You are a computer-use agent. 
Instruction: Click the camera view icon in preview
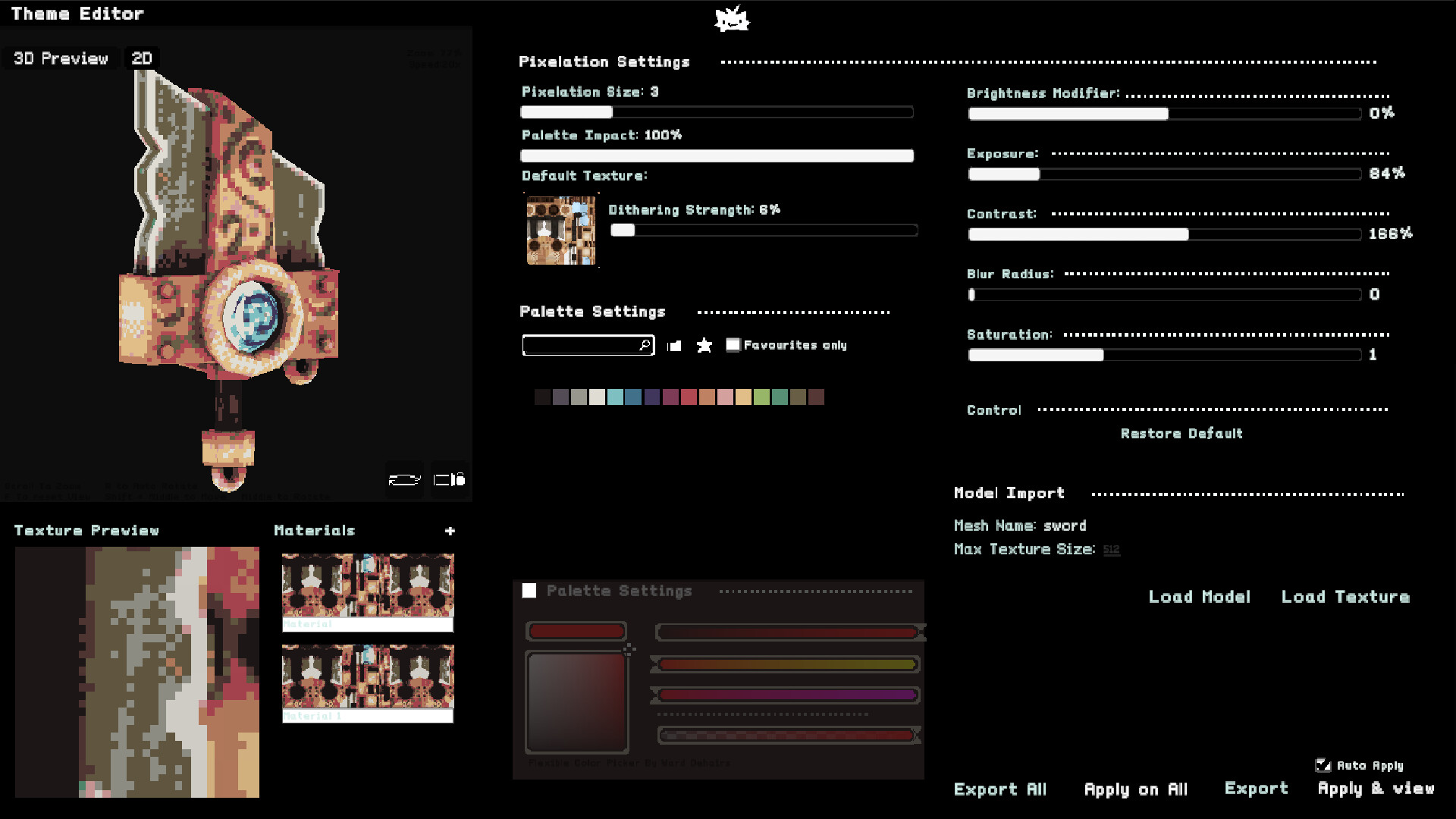pos(449,479)
